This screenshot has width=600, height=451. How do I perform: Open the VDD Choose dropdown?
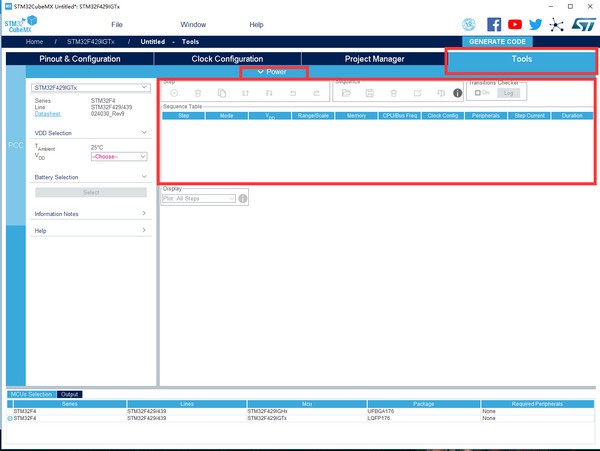tap(119, 156)
